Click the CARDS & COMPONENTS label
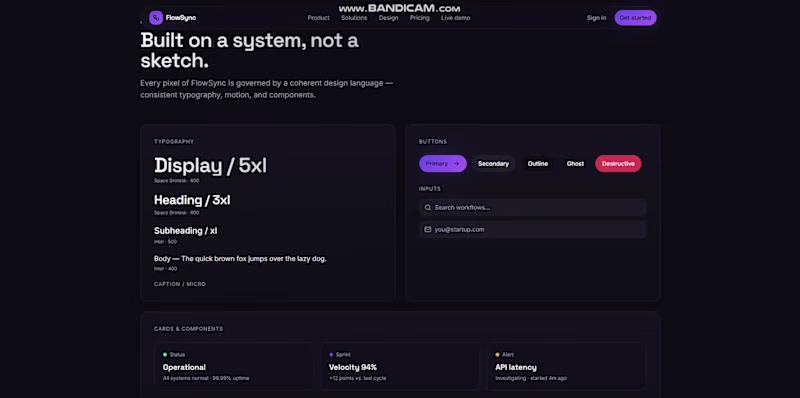The image size is (800, 398). (x=188, y=329)
